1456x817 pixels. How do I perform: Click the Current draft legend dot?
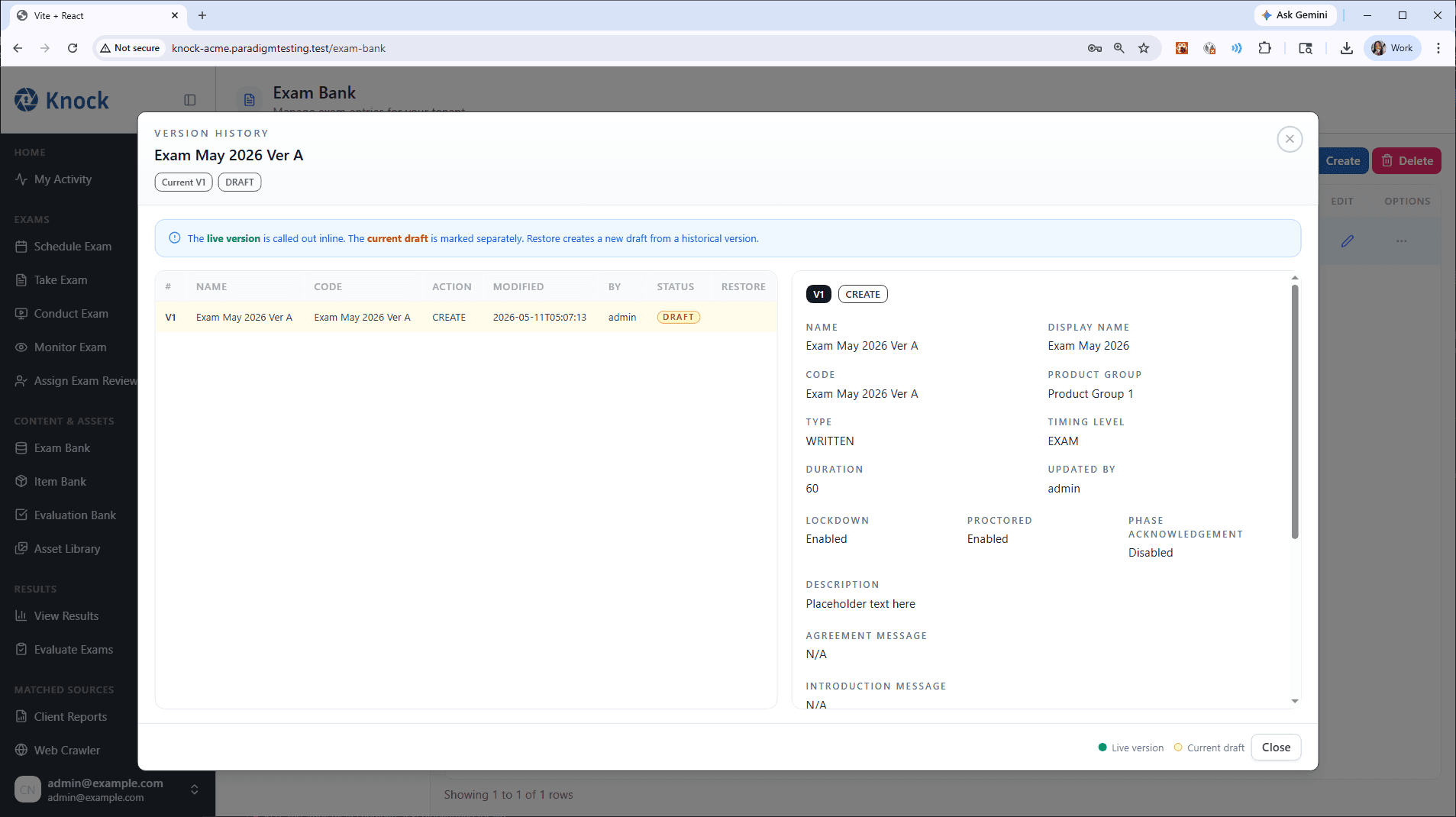1178,748
